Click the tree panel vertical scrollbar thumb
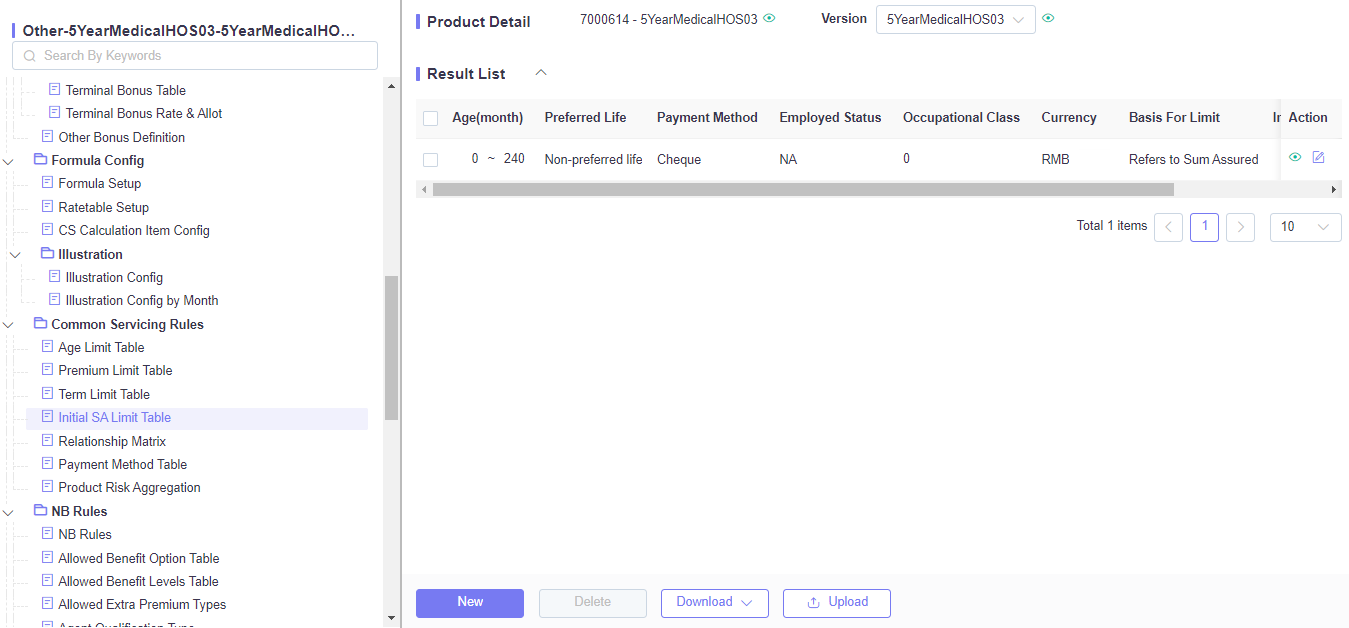Screen dimensions: 1349x628 (x=392, y=347)
